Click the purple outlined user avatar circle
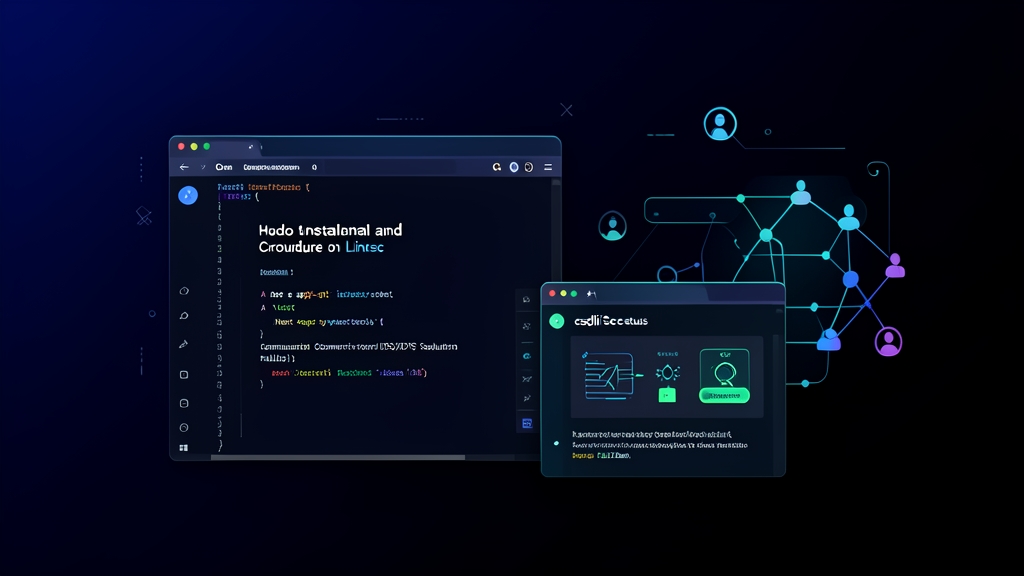The height and width of the screenshot is (576, 1024). (888, 342)
